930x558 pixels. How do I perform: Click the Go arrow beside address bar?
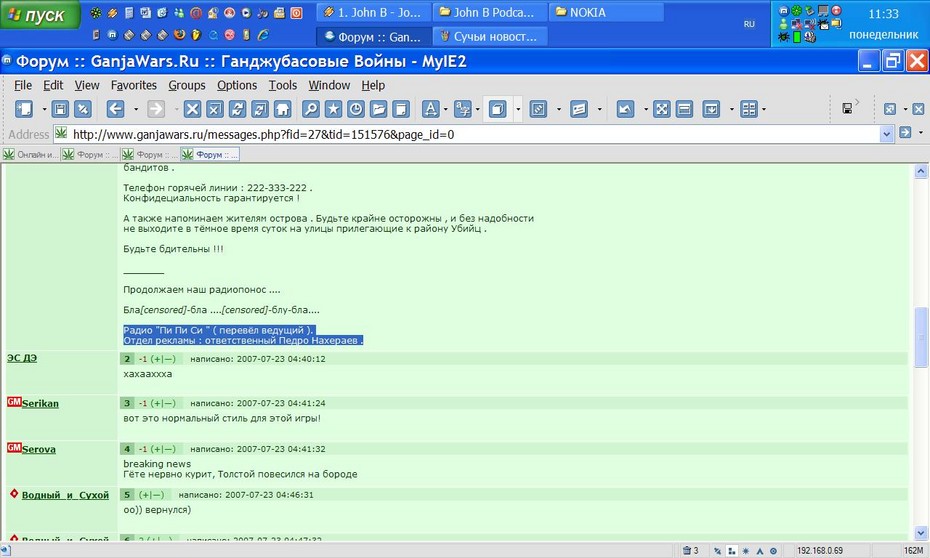click(905, 132)
